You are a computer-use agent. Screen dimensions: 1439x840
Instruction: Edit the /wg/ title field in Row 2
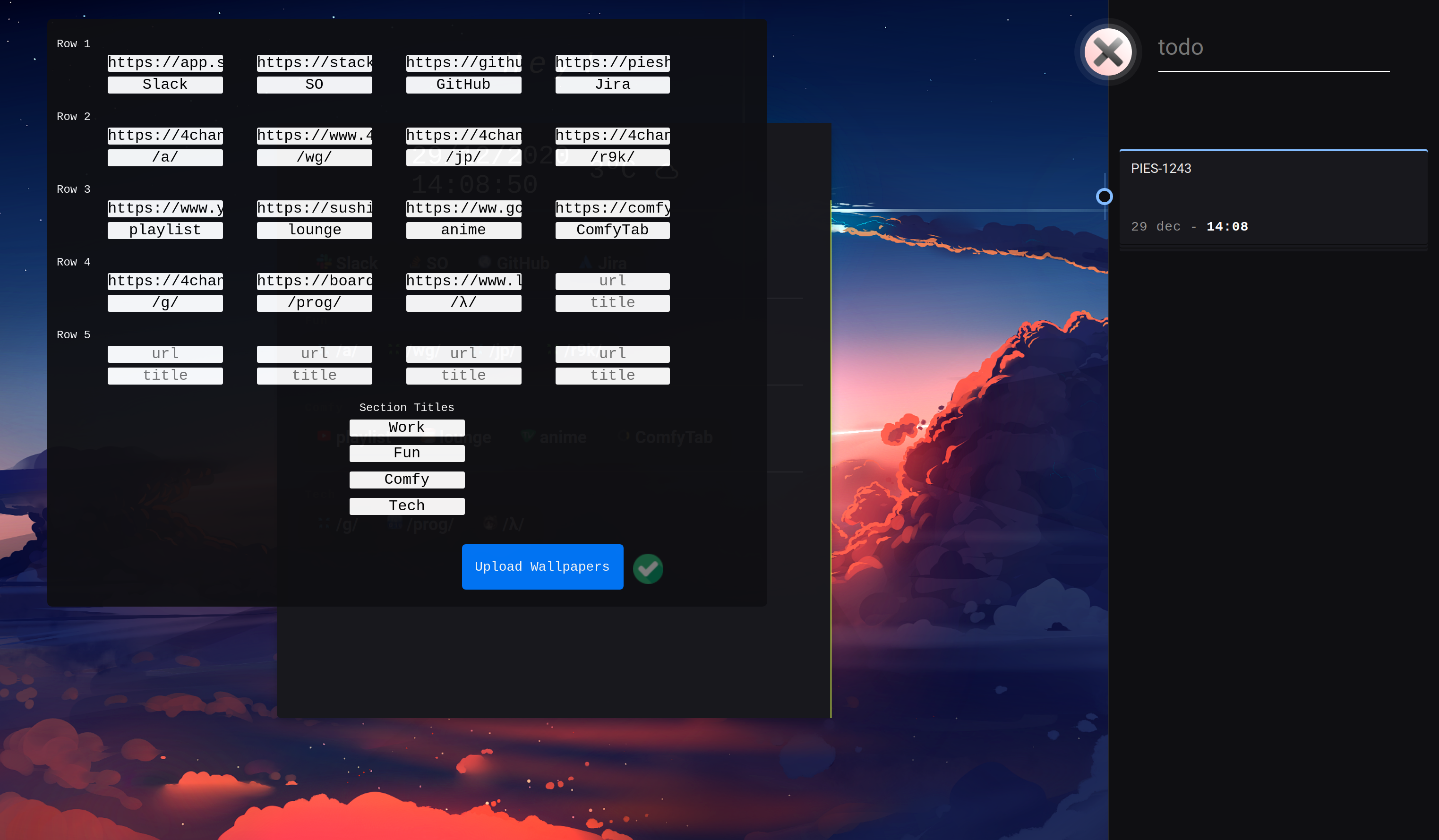pyautogui.click(x=314, y=157)
